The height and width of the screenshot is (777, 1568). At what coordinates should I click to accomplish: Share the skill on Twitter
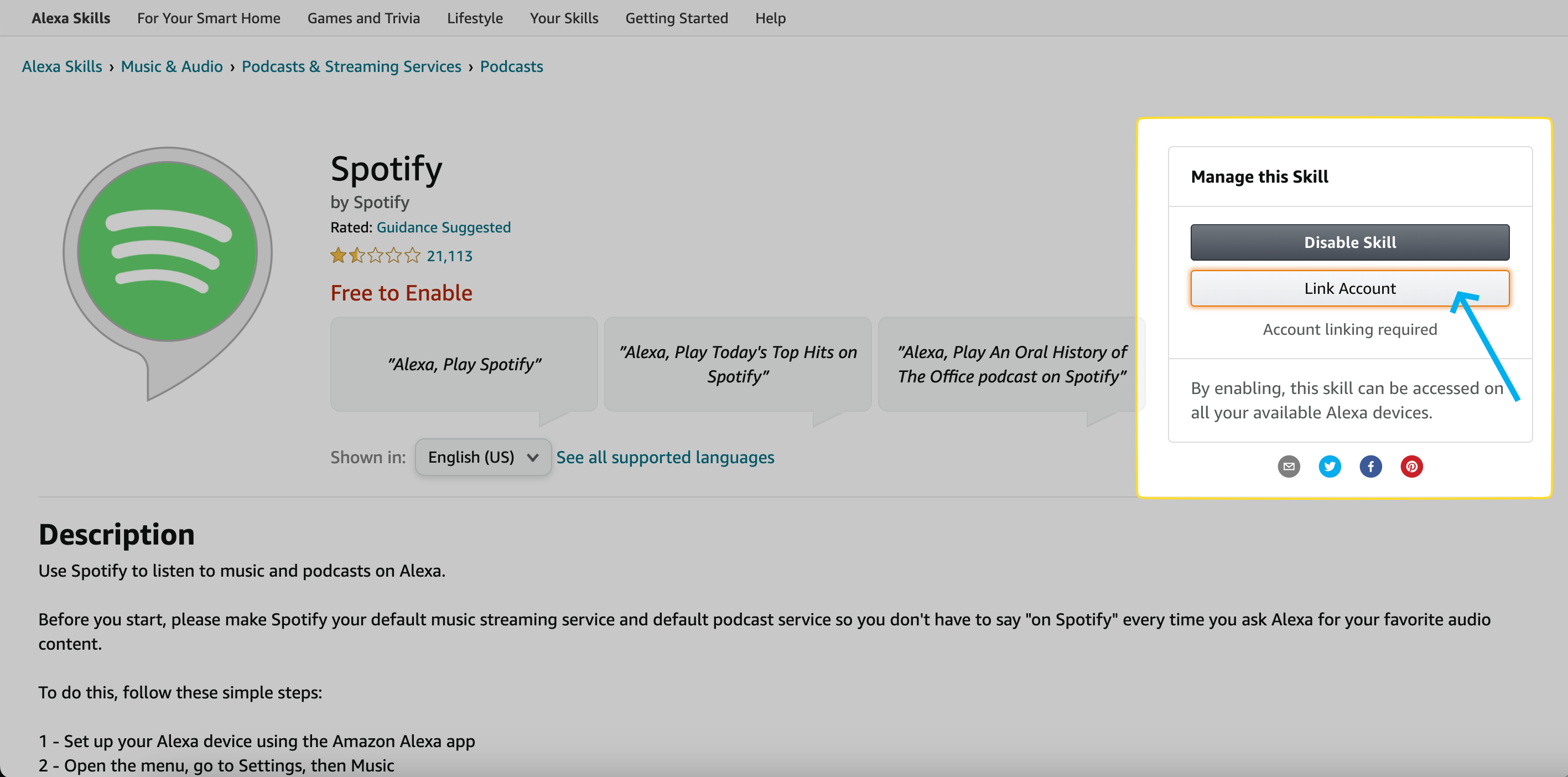point(1330,467)
